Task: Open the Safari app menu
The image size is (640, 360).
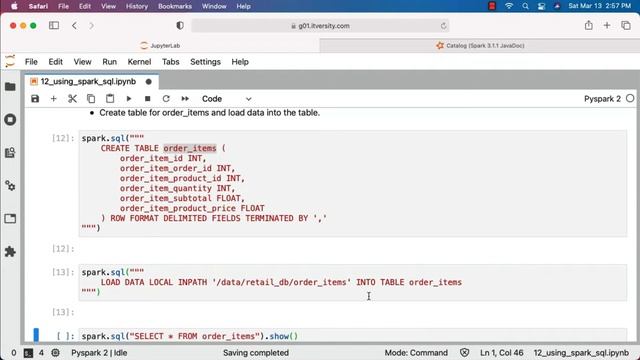Action: click(38, 6)
